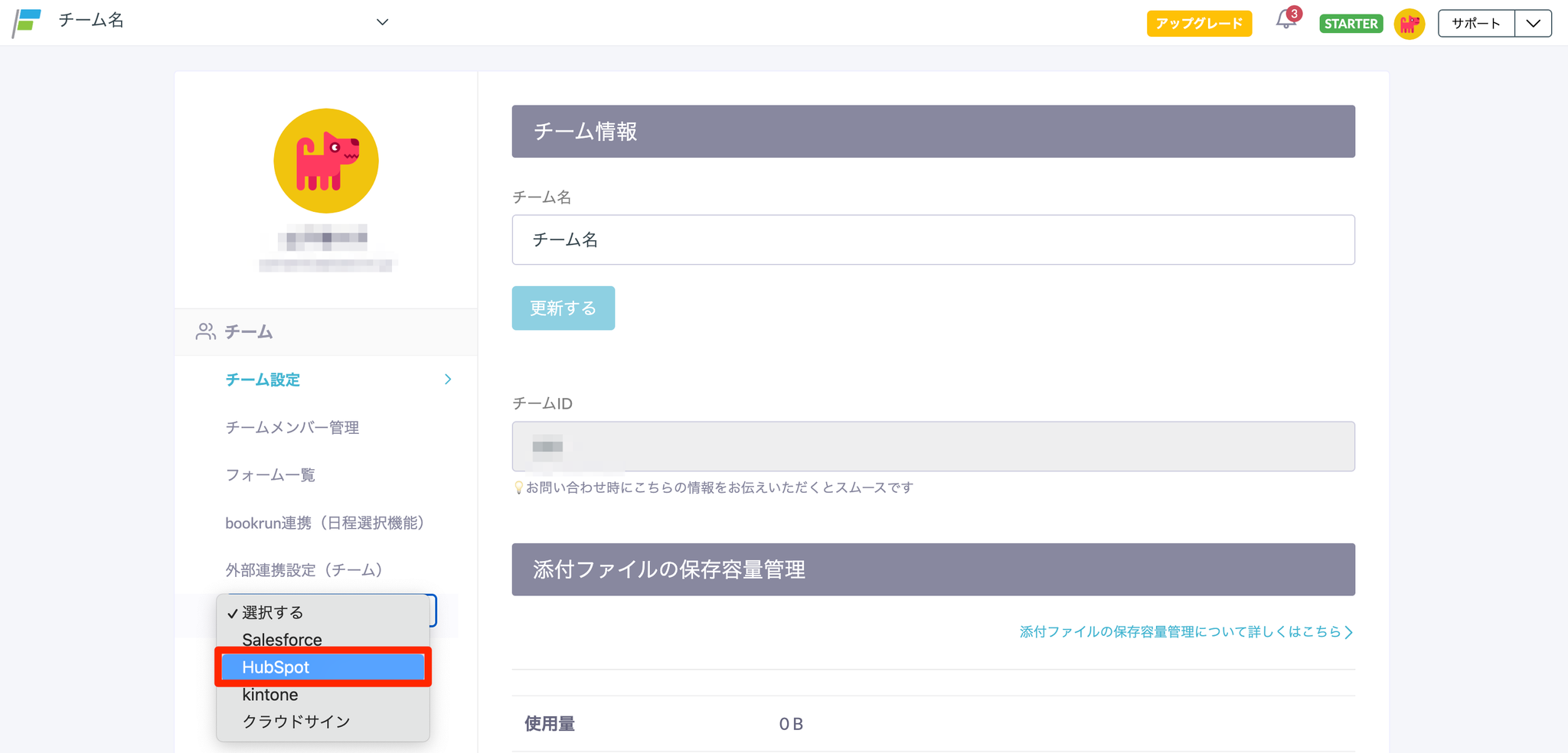Click the STARTER plan badge
1568x753 pixels.
pos(1351,24)
